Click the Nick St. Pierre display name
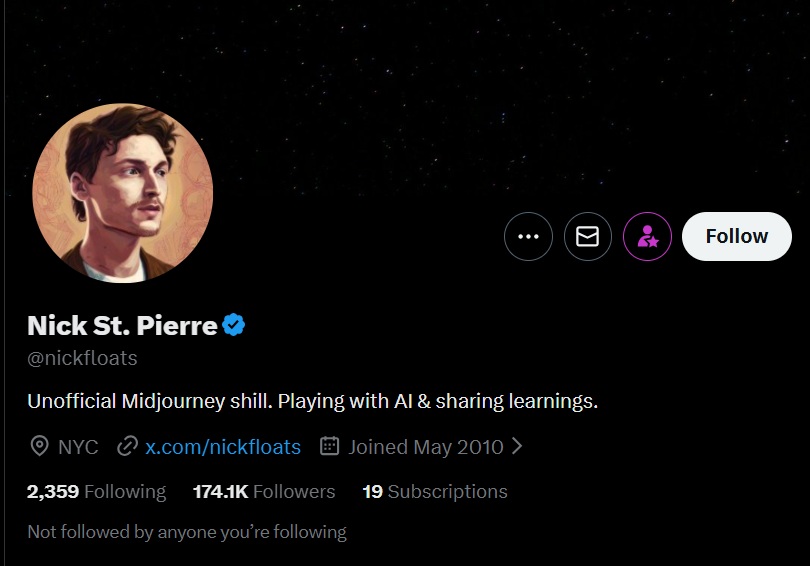810x566 pixels. pyautogui.click(x=122, y=325)
